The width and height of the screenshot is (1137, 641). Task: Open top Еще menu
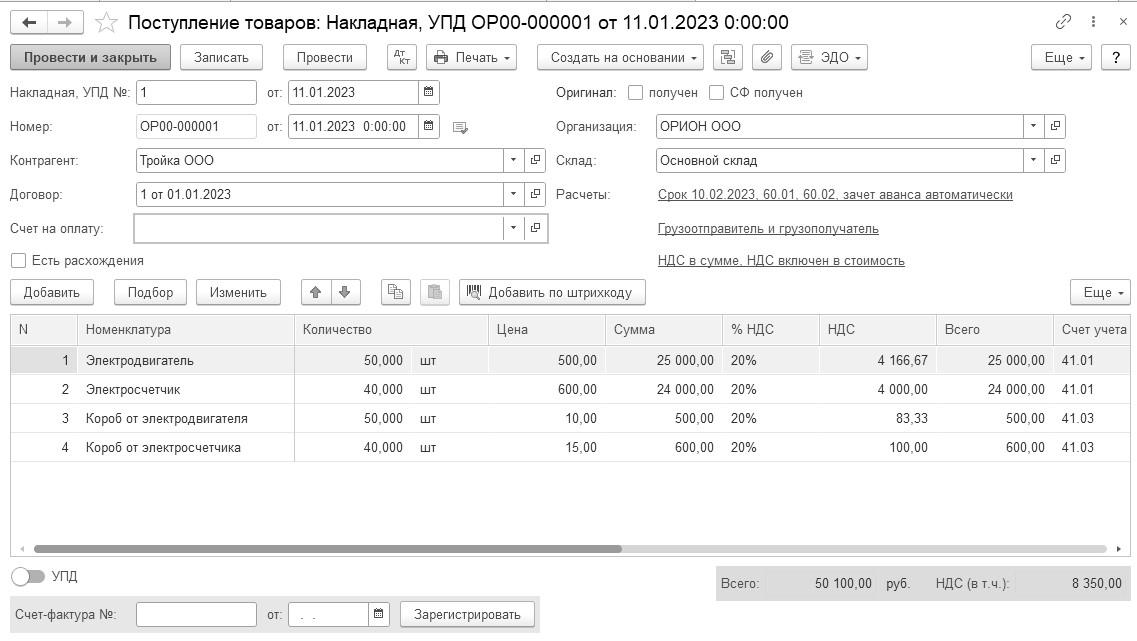pos(1061,57)
